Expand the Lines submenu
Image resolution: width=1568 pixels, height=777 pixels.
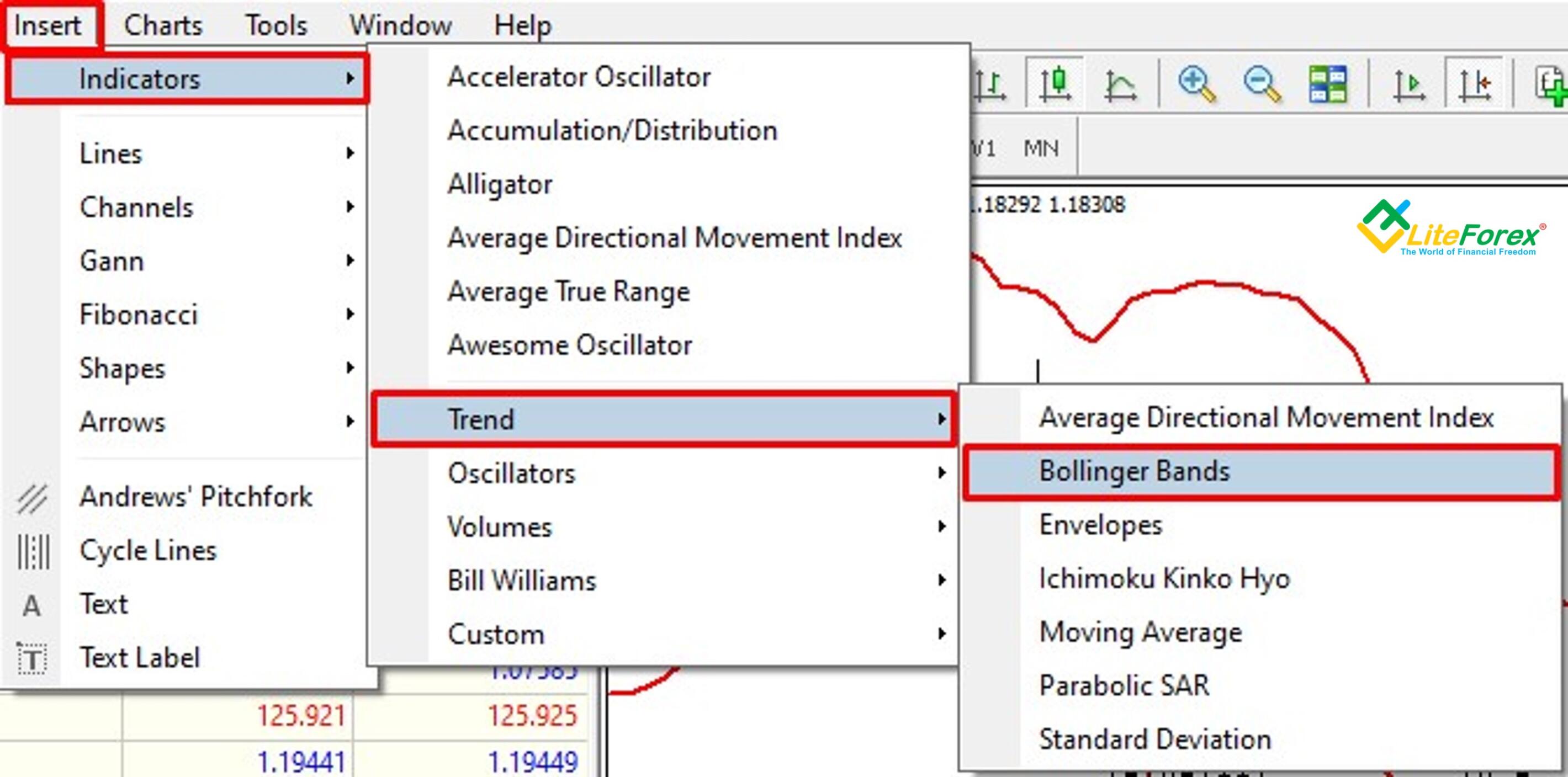click(x=113, y=153)
